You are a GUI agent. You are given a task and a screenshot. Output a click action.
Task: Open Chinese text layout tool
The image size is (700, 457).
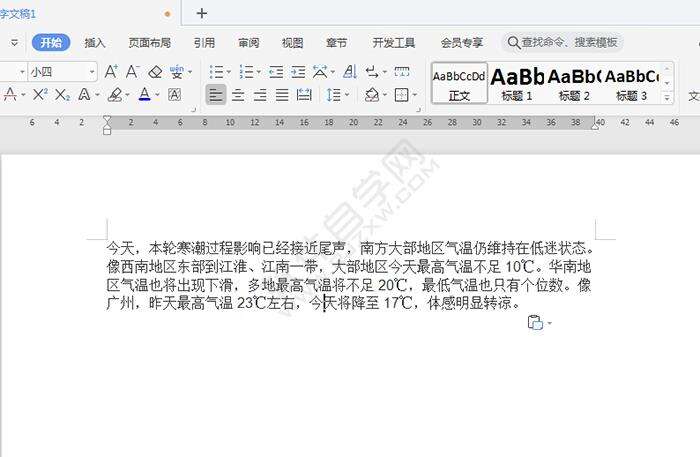click(x=320, y=72)
